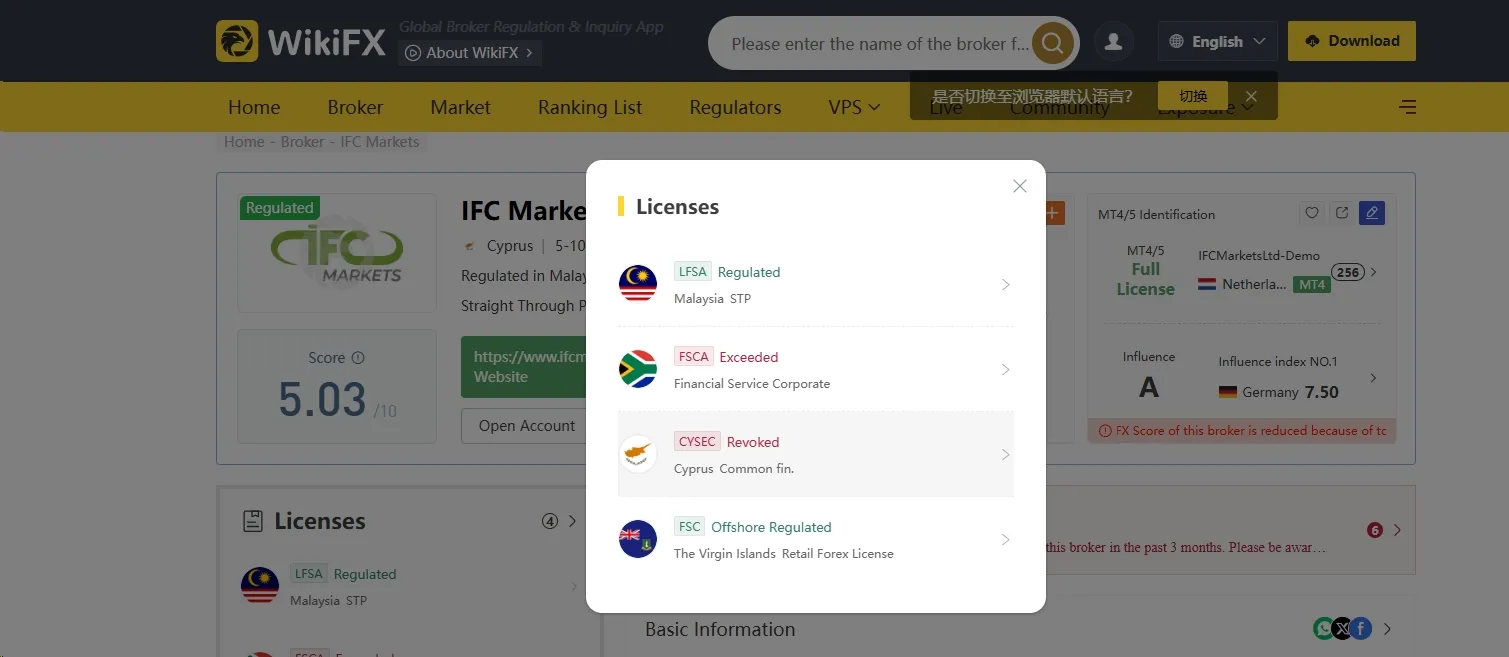
Task: Click the Cyprus flag icon in popup
Action: (638, 454)
